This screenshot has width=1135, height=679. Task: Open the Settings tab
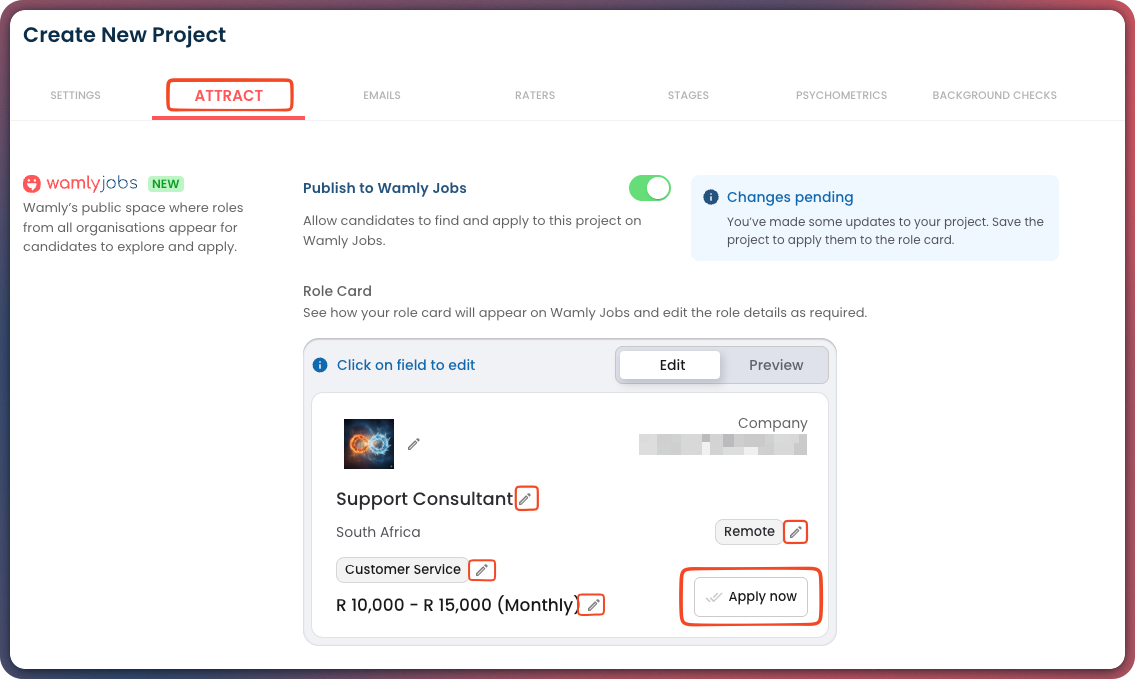(x=76, y=96)
